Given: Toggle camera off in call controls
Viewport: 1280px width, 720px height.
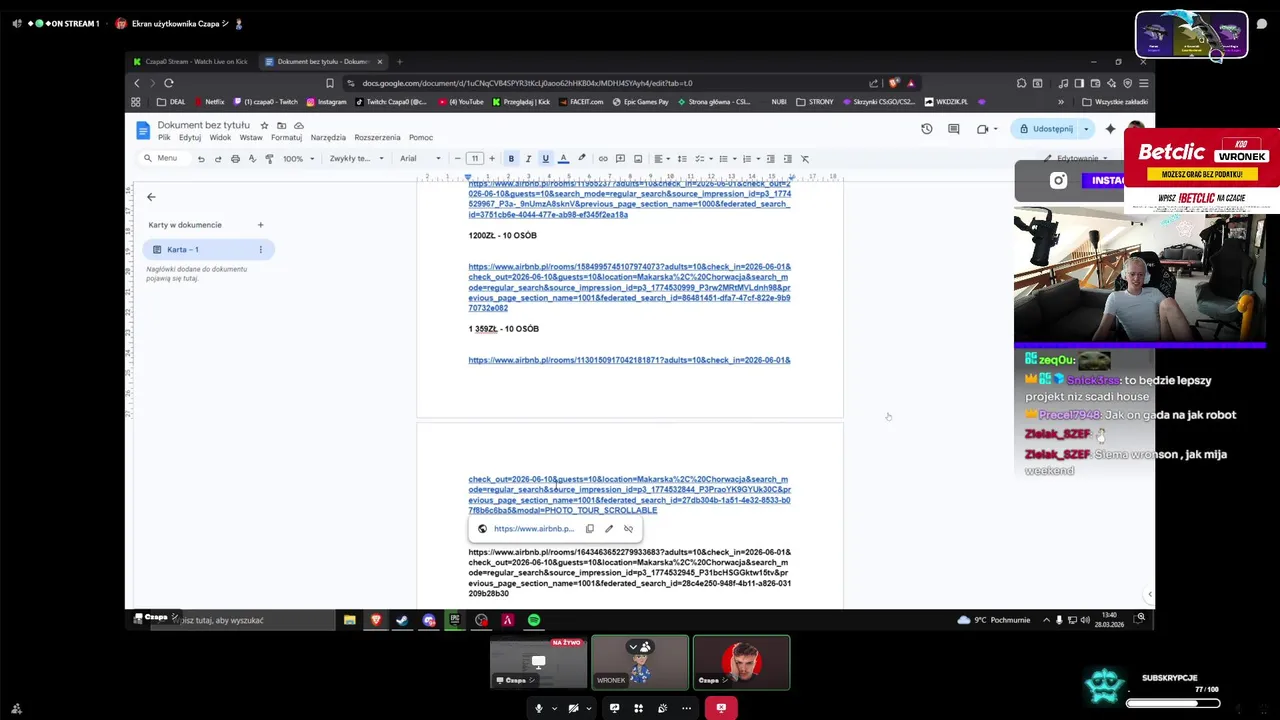Looking at the screenshot, I should click(573, 708).
